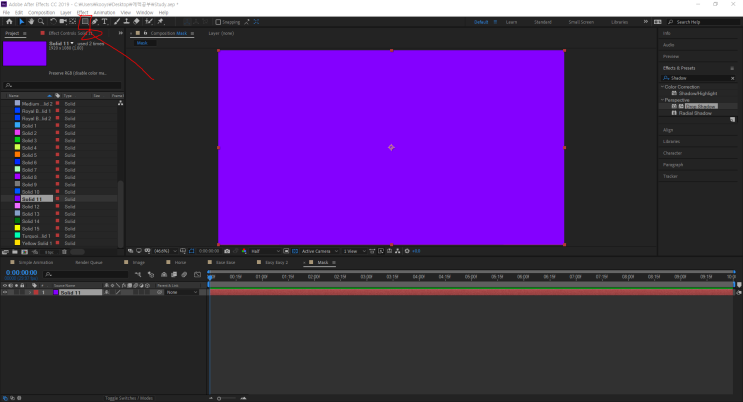
Task: Select the Selection arrow tool
Action: (21, 22)
